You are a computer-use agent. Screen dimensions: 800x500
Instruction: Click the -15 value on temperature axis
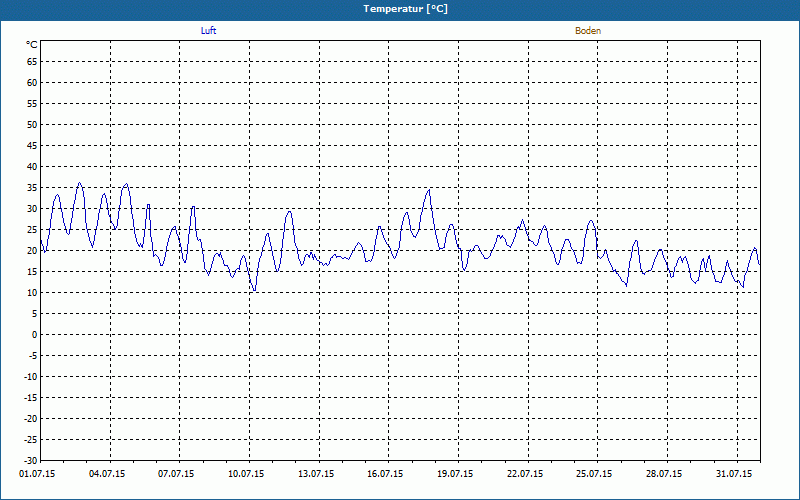tap(31, 397)
